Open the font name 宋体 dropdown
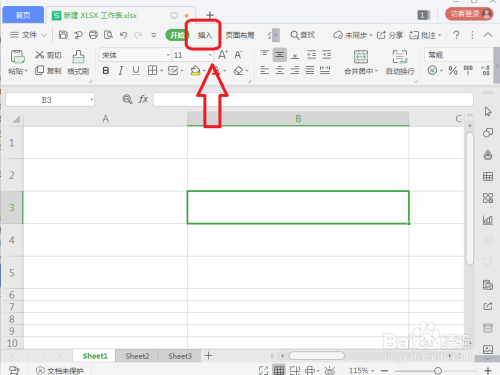Viewport: 500px width, 375px height. point(168,55)
